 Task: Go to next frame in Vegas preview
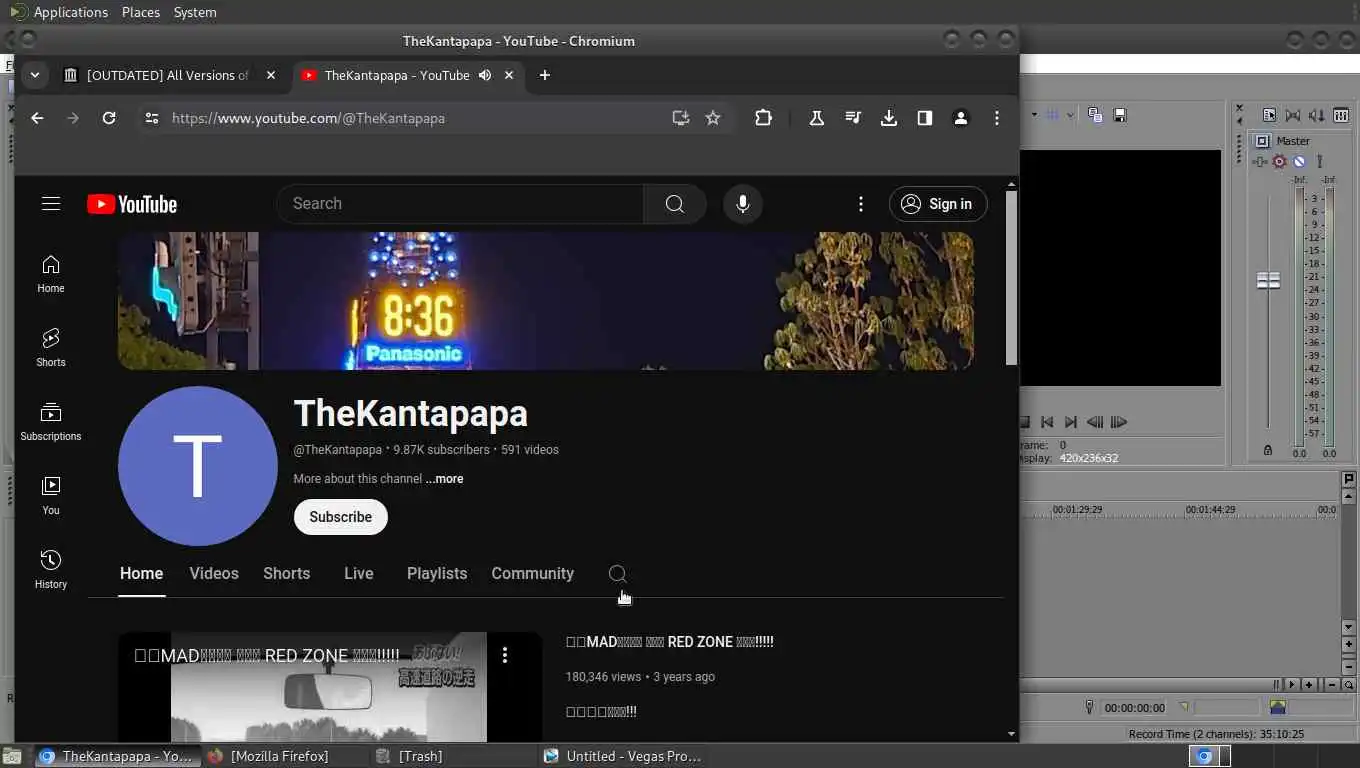(x=1119, y=422)
